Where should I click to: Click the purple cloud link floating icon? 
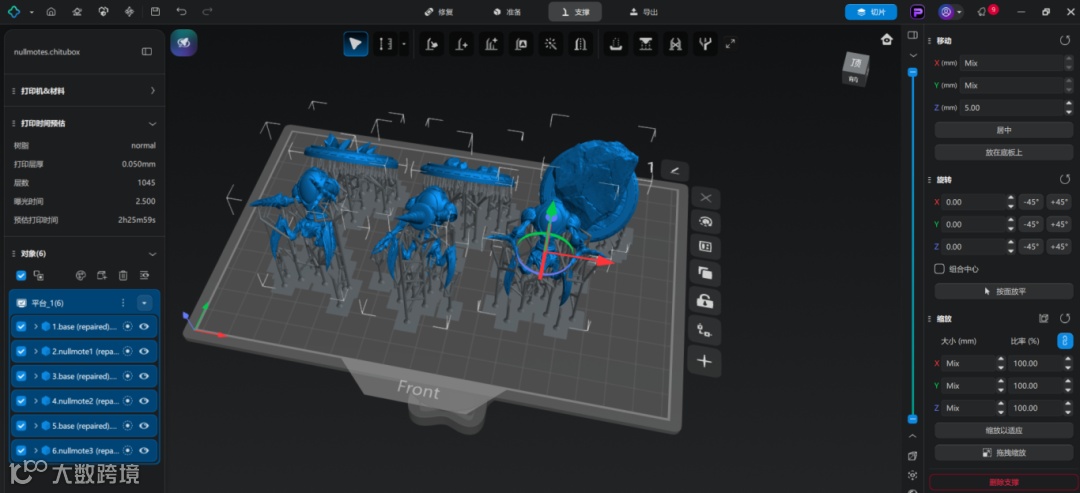184,43
